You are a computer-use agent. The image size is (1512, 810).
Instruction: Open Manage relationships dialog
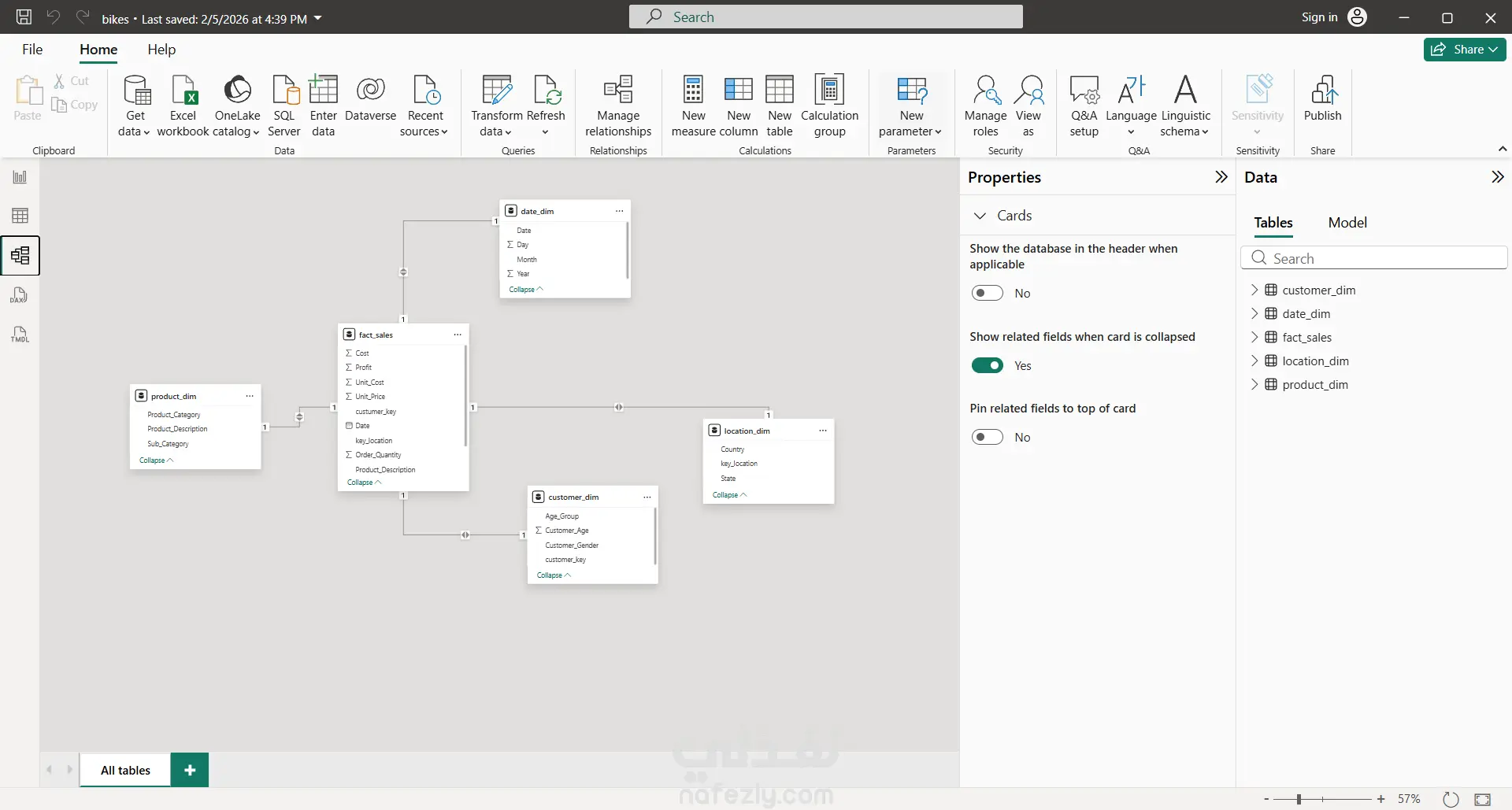618,105
